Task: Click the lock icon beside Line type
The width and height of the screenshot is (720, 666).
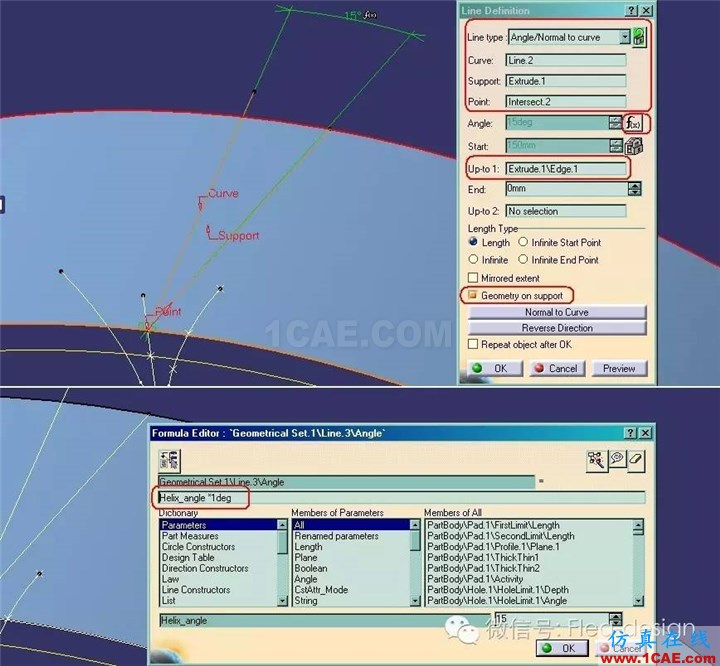Action: pyautogui.click(x=639, y=37)
